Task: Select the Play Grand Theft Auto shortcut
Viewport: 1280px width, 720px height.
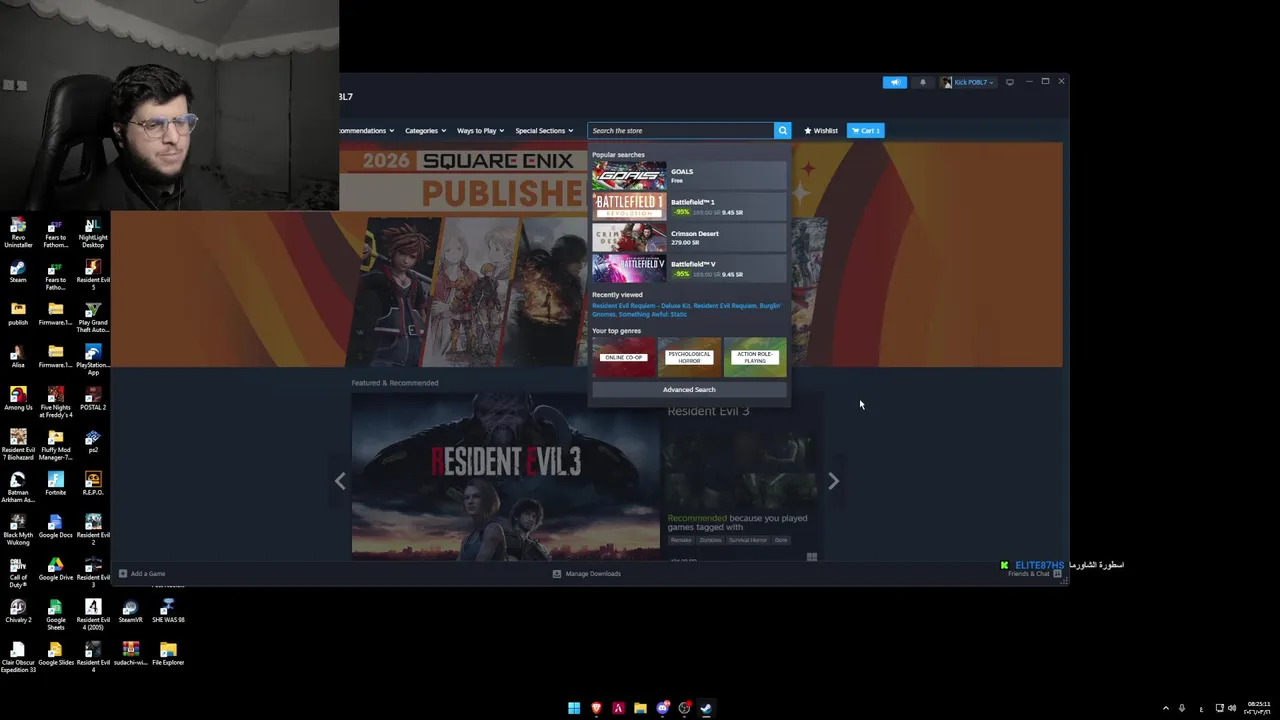Action: [x=93, y=318]
